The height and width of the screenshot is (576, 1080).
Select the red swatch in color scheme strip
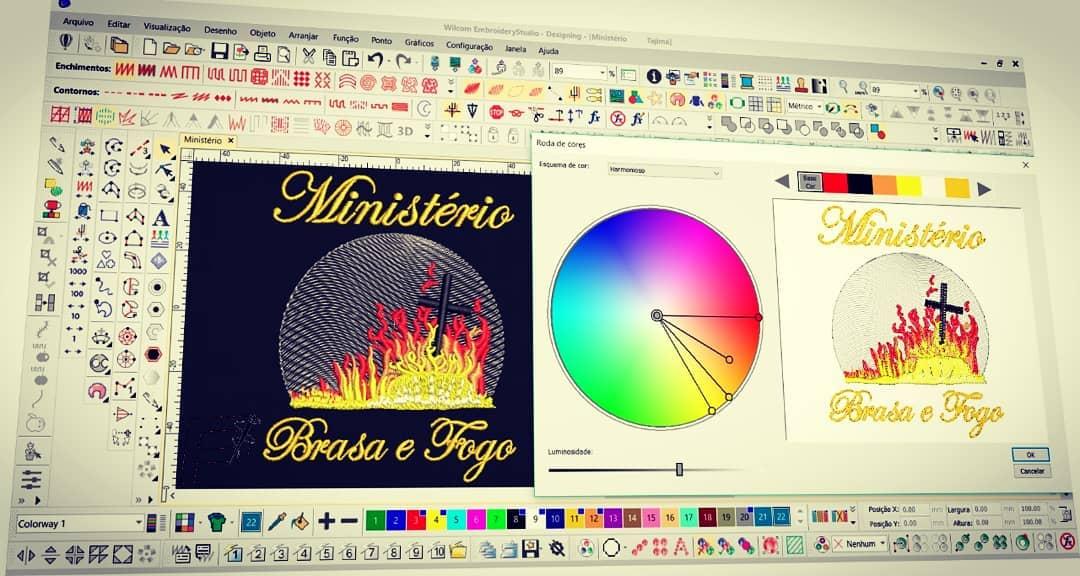835,183
